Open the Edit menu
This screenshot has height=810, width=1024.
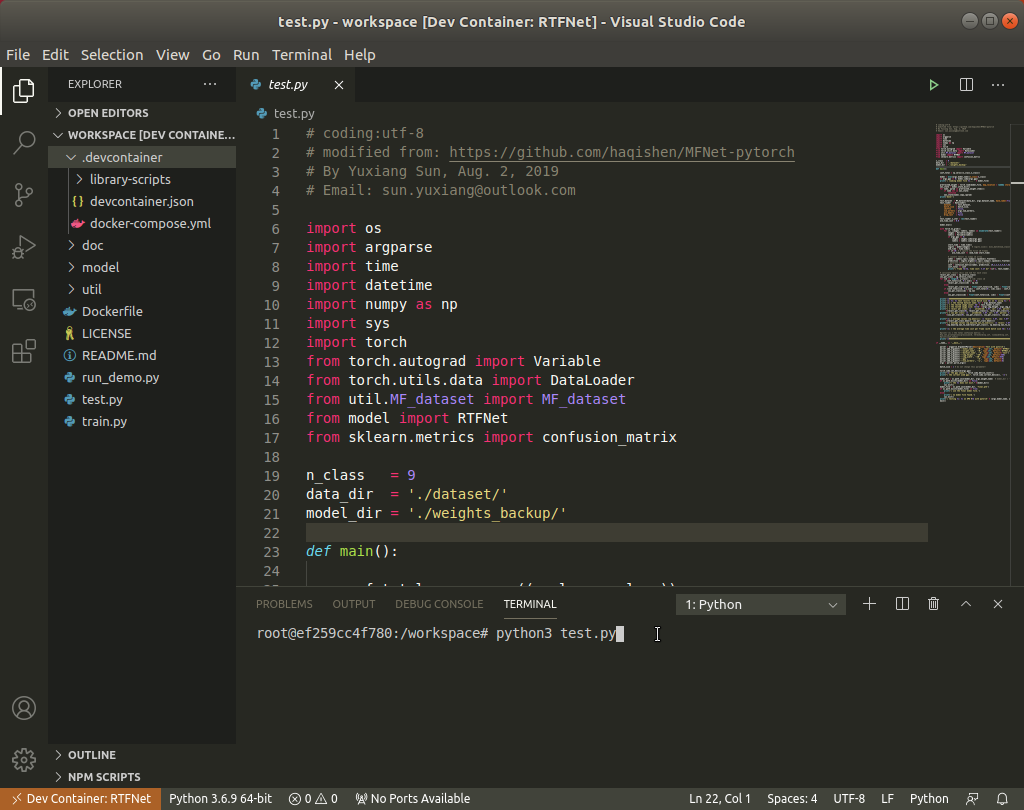[x=56, y=55]
